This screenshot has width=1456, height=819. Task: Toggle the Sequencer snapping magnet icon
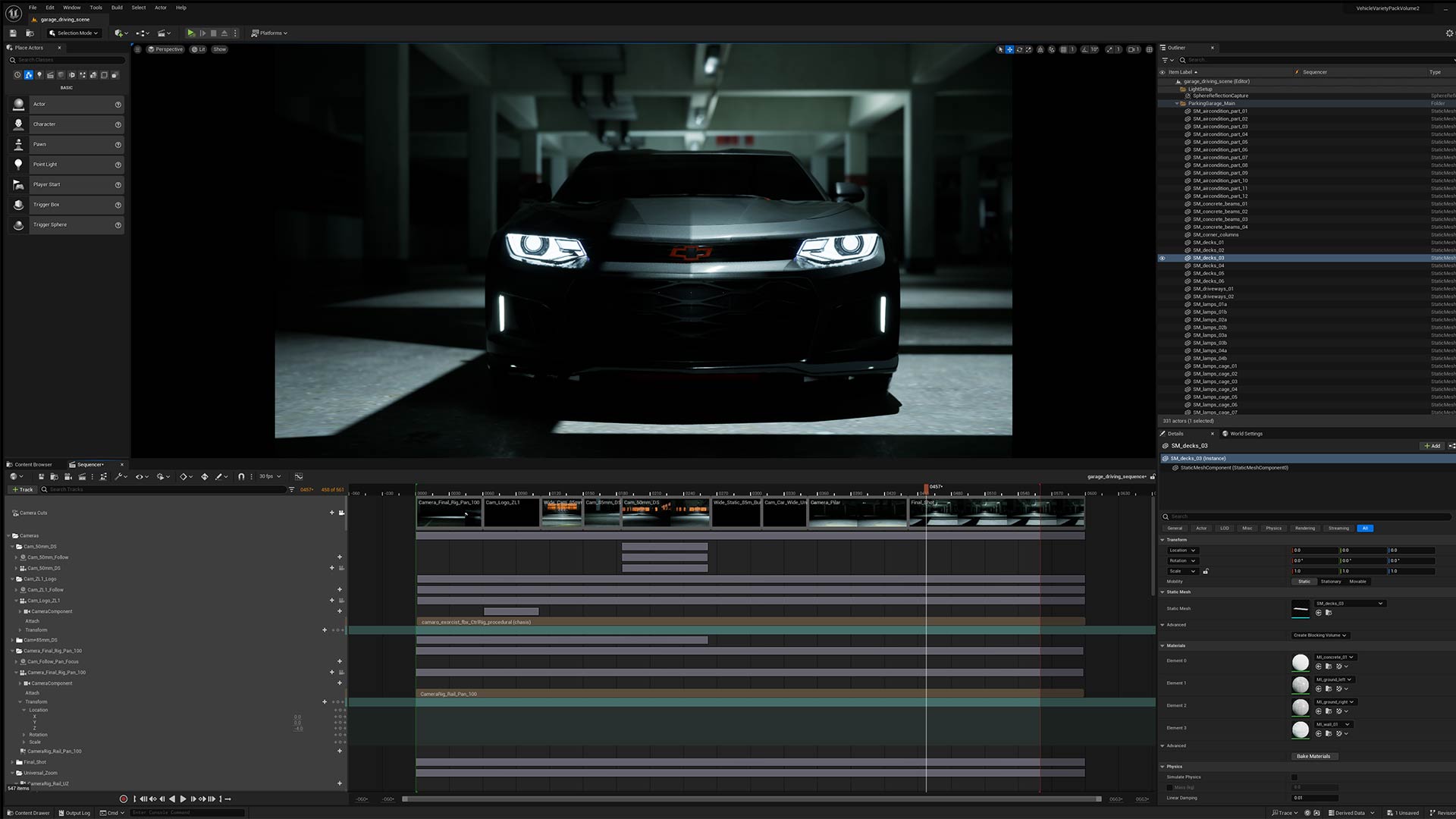pos(241,476)
